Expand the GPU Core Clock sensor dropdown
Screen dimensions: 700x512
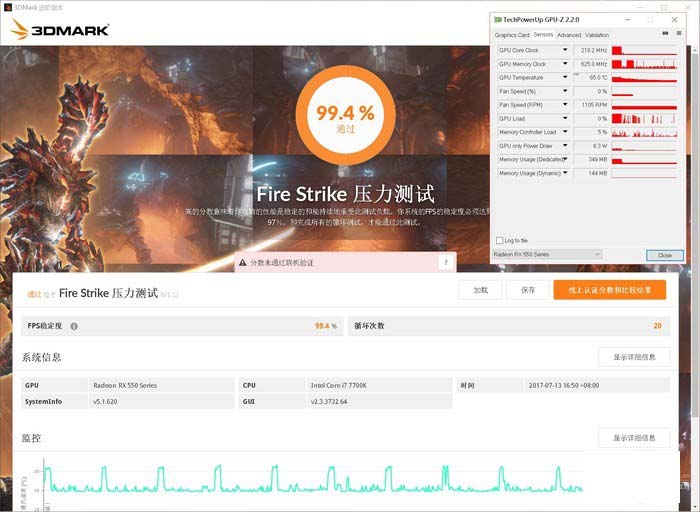[566, 50]
